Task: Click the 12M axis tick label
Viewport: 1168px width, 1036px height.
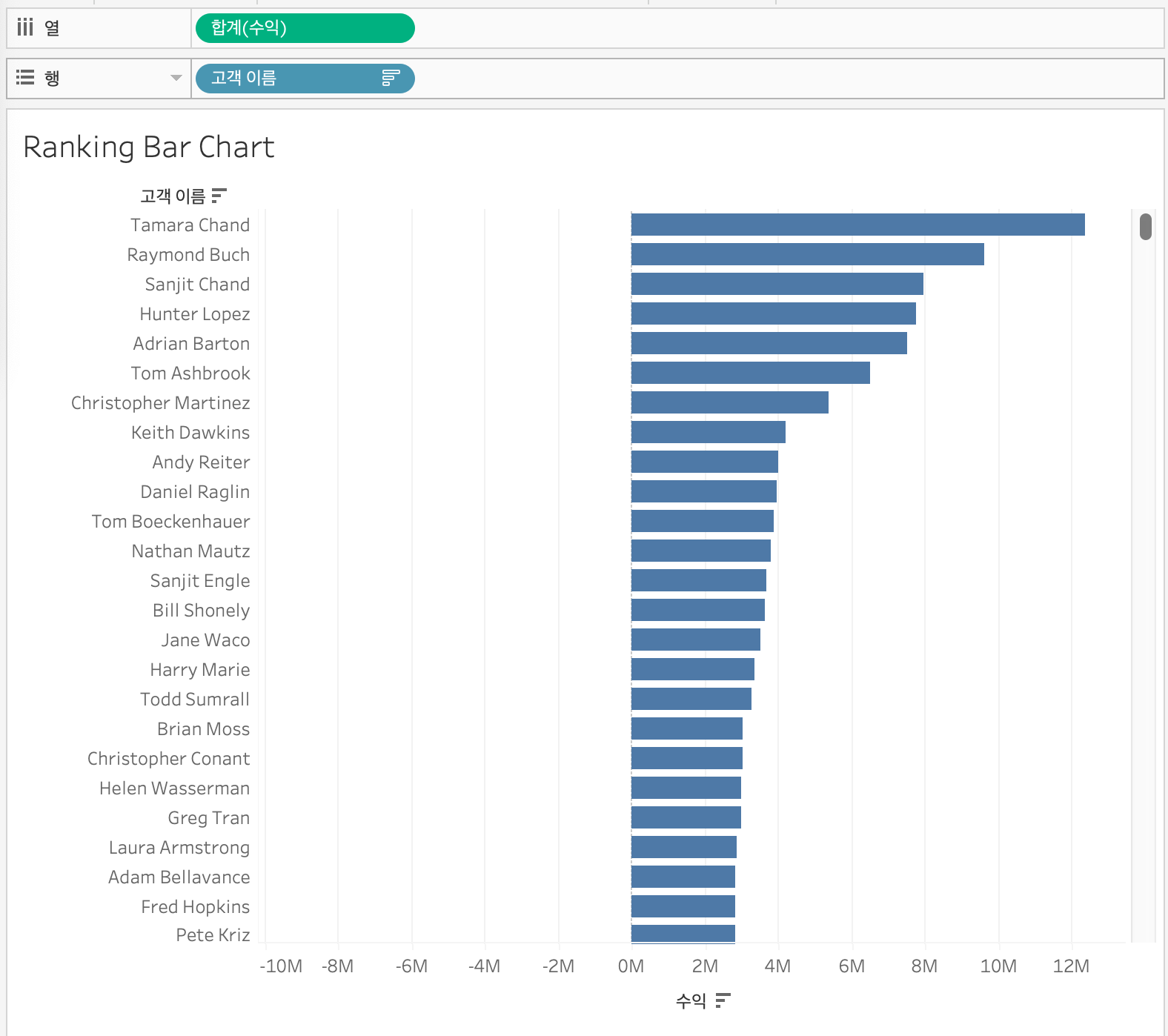Action: click(x=1071, y=966)
